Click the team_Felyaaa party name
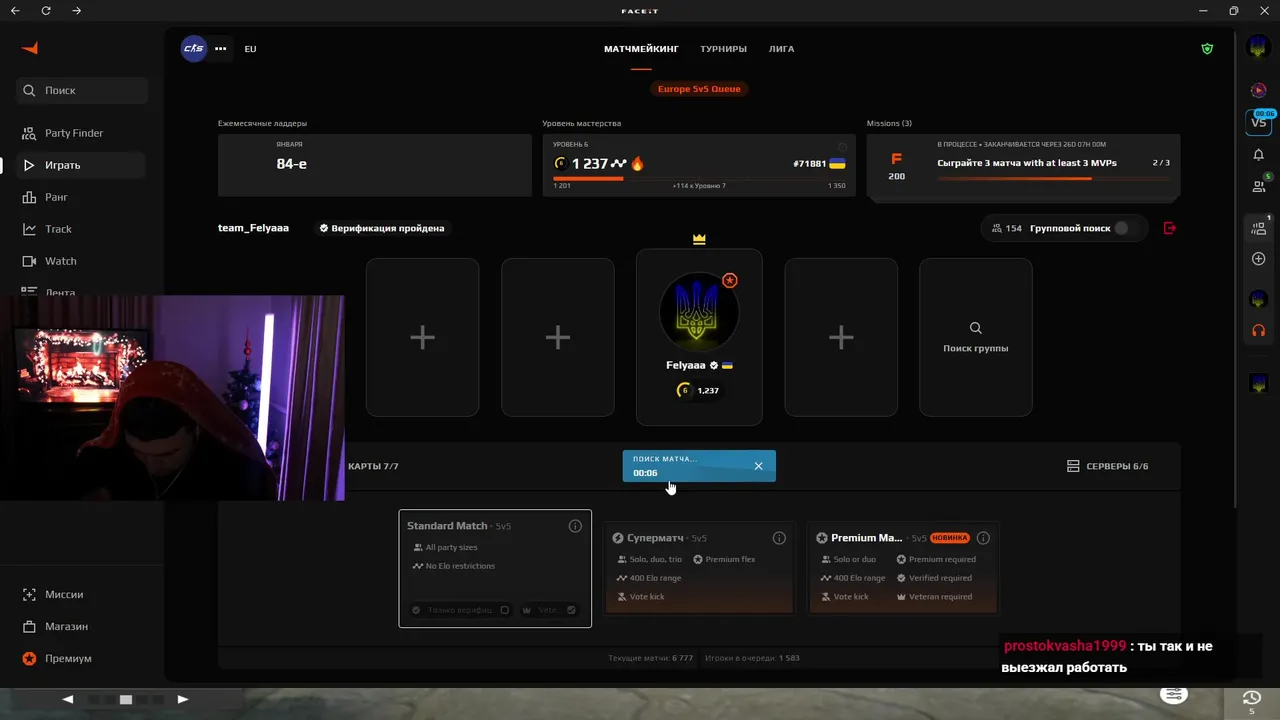 253,228
